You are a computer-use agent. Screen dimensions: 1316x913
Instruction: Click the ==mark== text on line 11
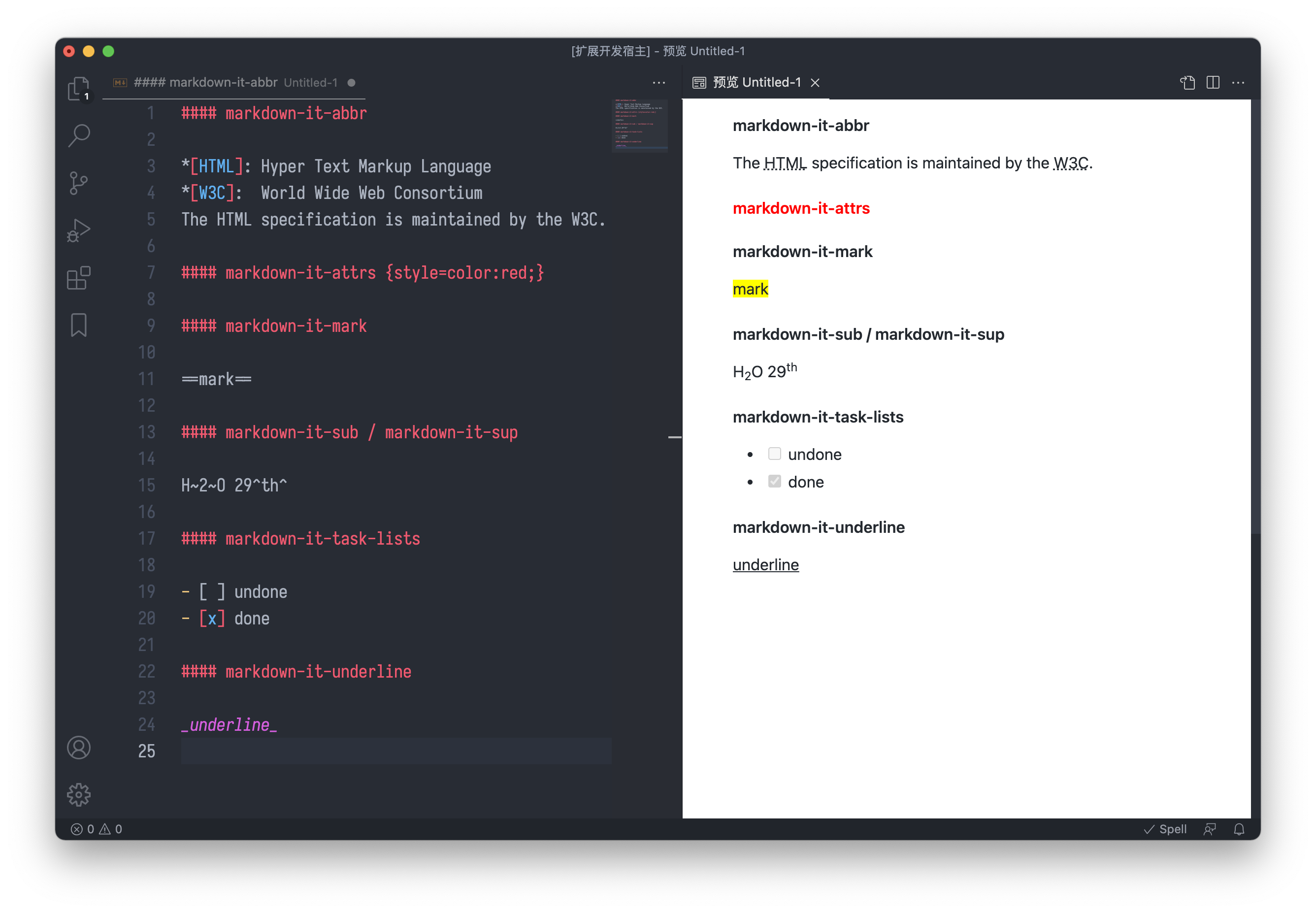216,379
